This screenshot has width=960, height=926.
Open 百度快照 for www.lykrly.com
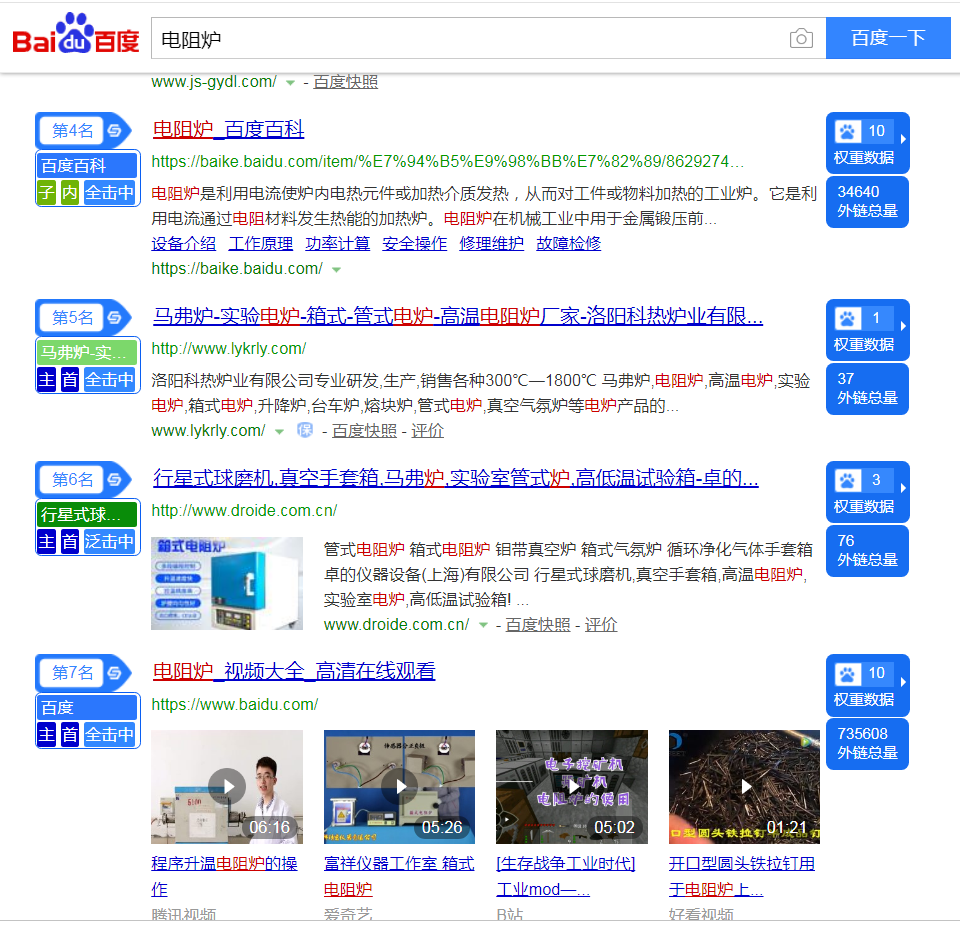[364, 431]
